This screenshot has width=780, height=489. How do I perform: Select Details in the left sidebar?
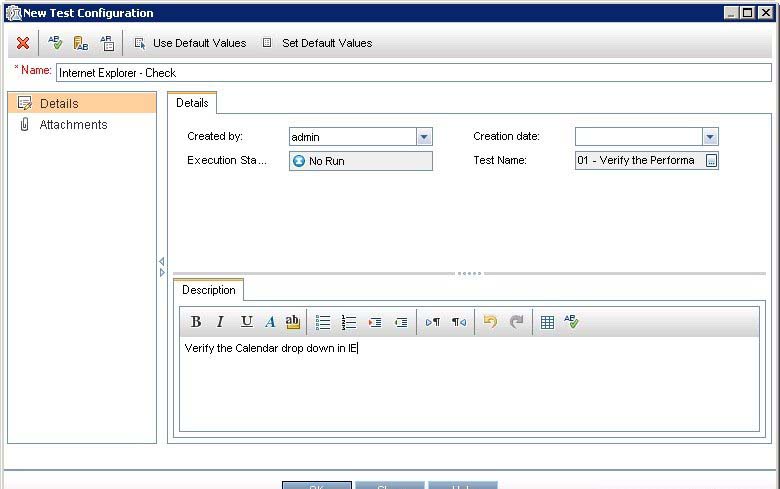click(x=82, y=103)
